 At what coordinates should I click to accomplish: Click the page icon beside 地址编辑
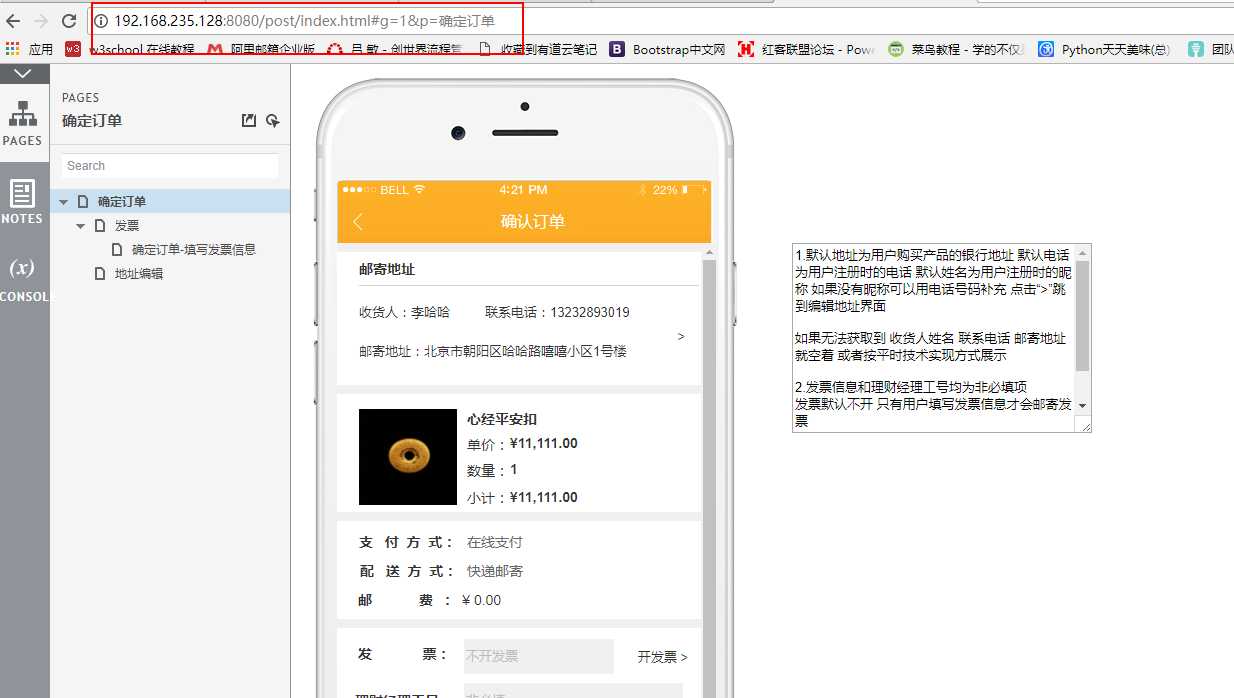coord(100,274)
